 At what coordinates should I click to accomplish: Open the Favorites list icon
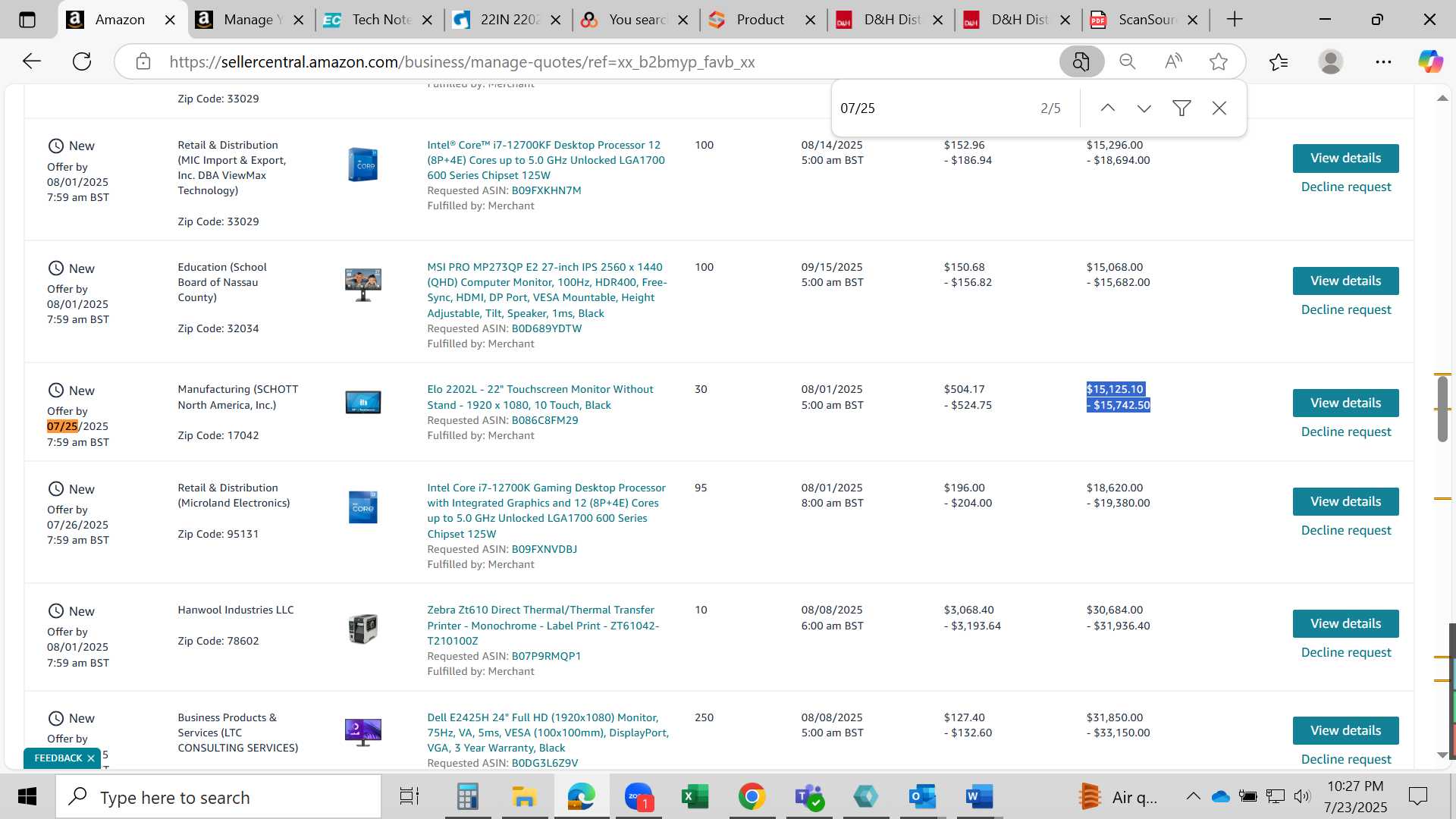[x=1279, y=61]
